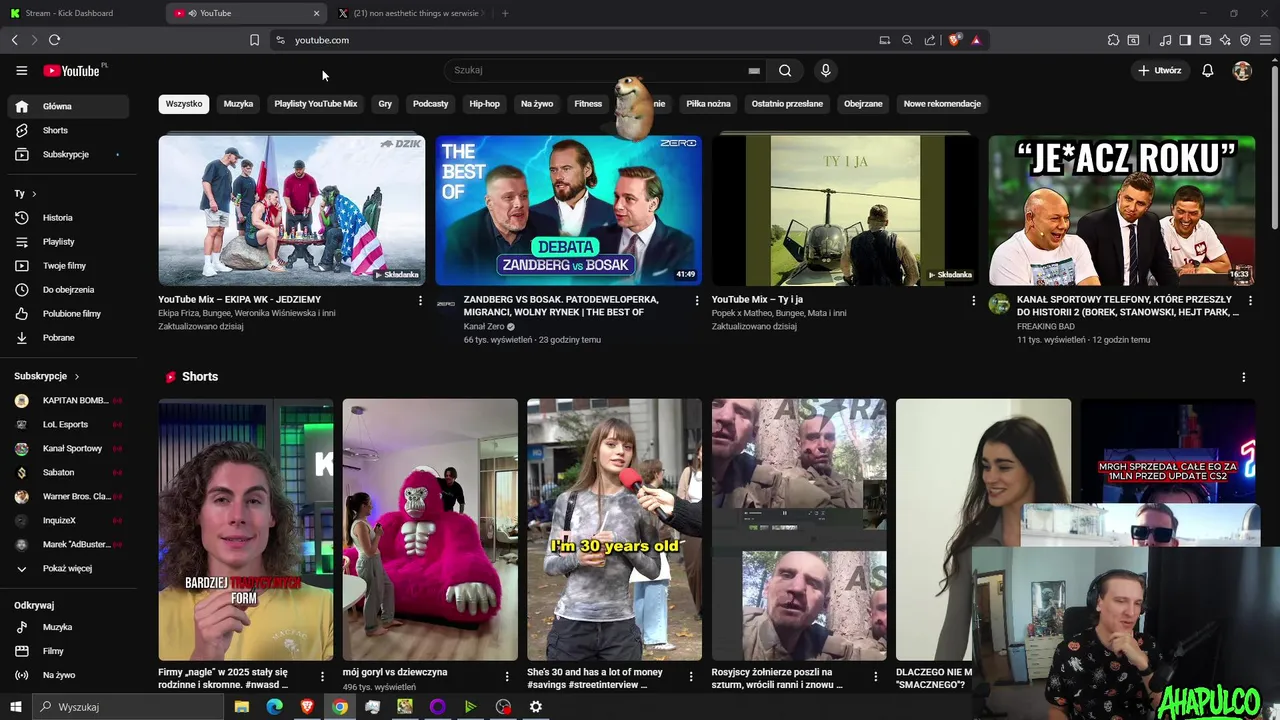Open Na żywo under Odkrywaj

click(68, 675)
